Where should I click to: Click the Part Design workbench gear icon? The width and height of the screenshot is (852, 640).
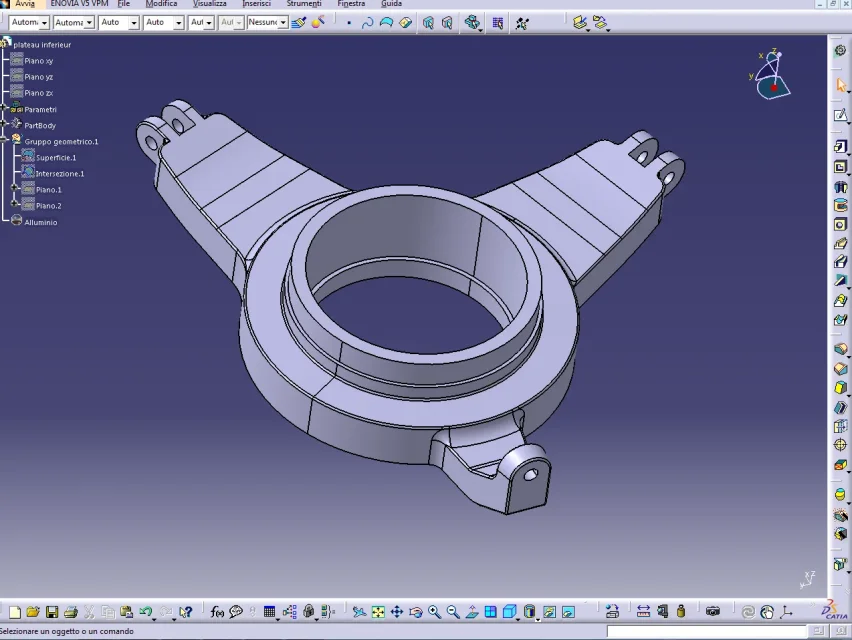point(840,51)
